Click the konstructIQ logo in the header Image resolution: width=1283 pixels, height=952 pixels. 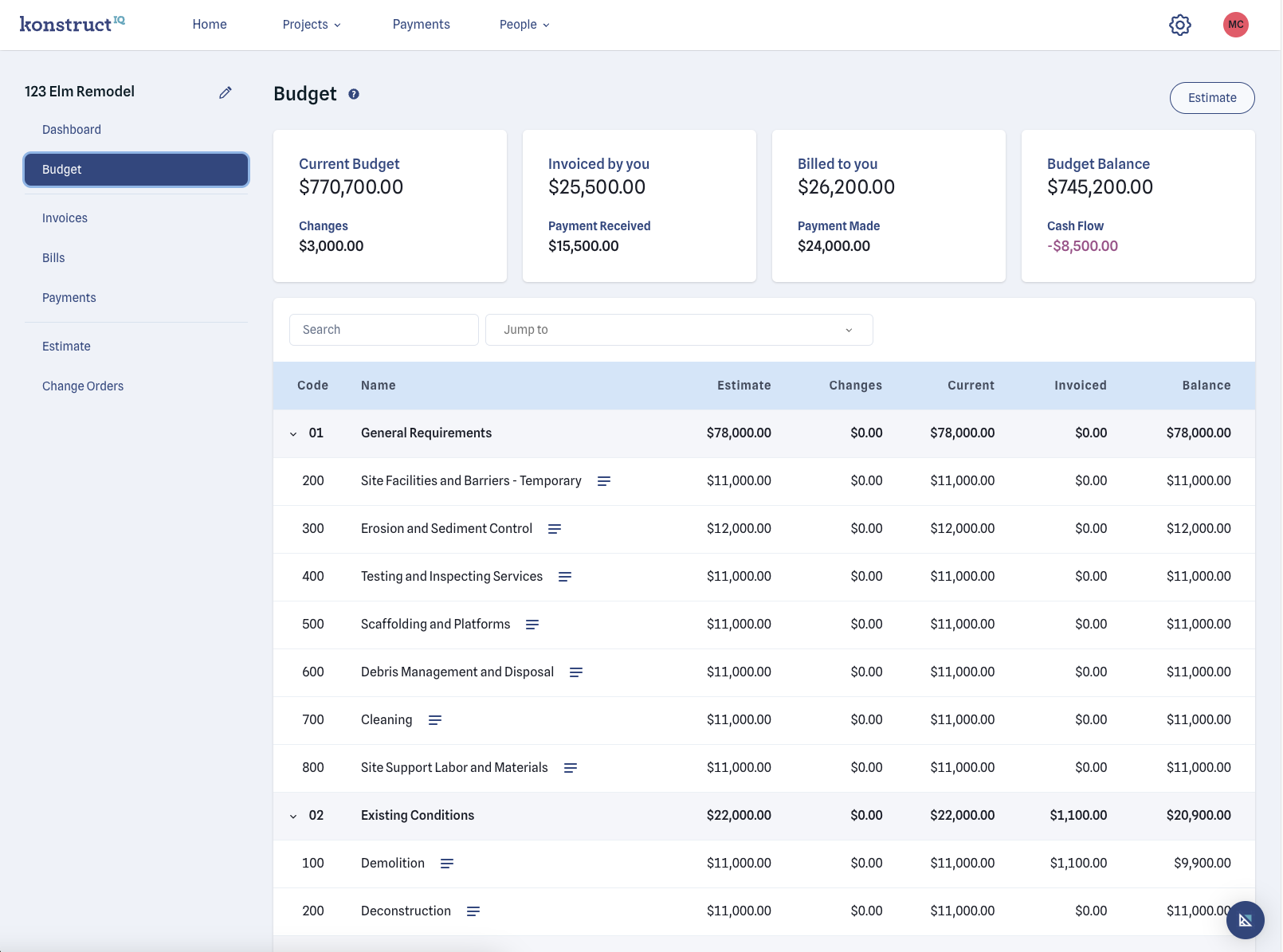[73, 23]
